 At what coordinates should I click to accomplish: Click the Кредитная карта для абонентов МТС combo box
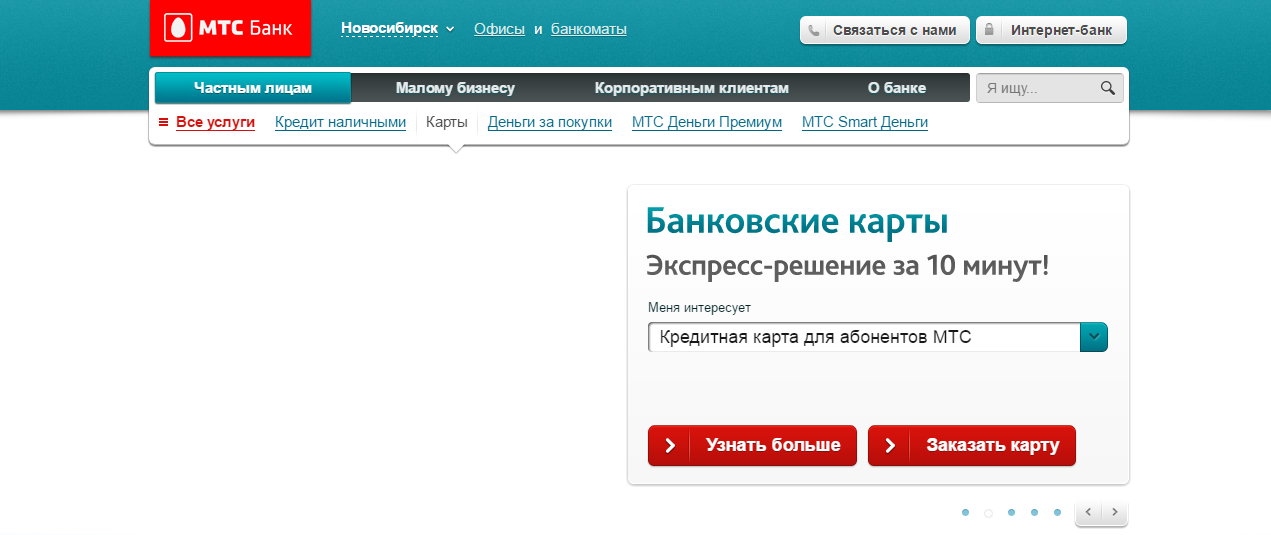[878, 337]
